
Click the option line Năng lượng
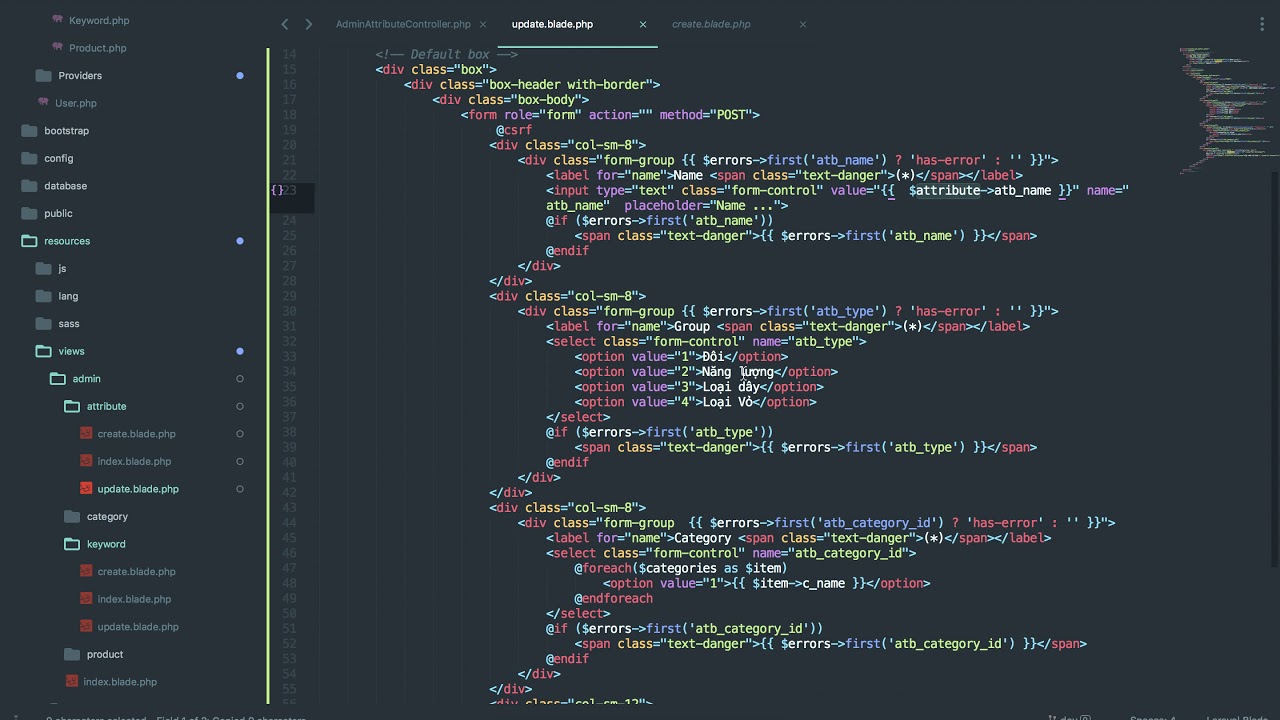706,372
